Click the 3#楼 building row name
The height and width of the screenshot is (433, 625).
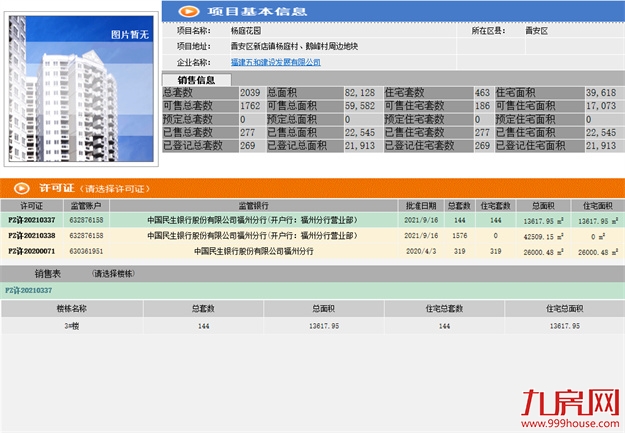tap(72, 326)
